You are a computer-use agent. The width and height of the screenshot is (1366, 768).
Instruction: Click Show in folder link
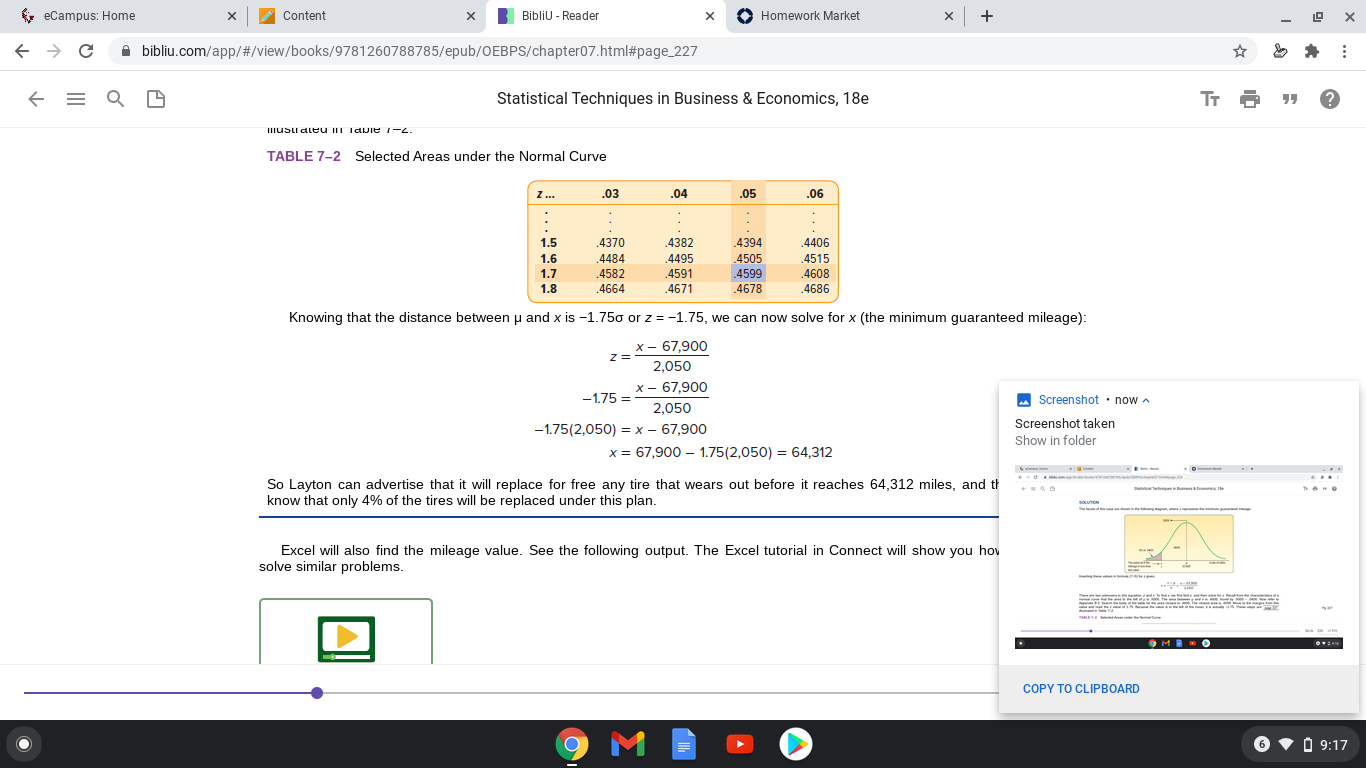click(x=1055, y=441)
